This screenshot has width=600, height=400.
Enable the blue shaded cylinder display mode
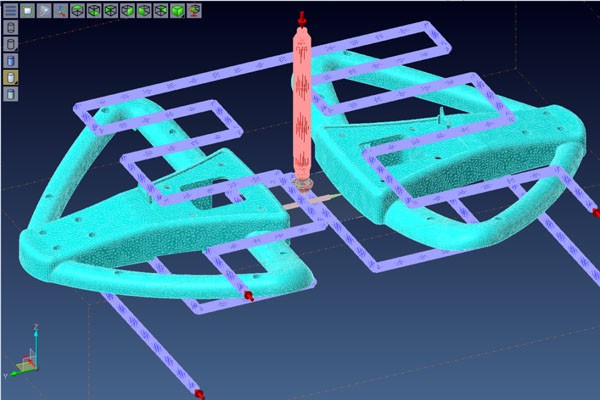(10, 61)
